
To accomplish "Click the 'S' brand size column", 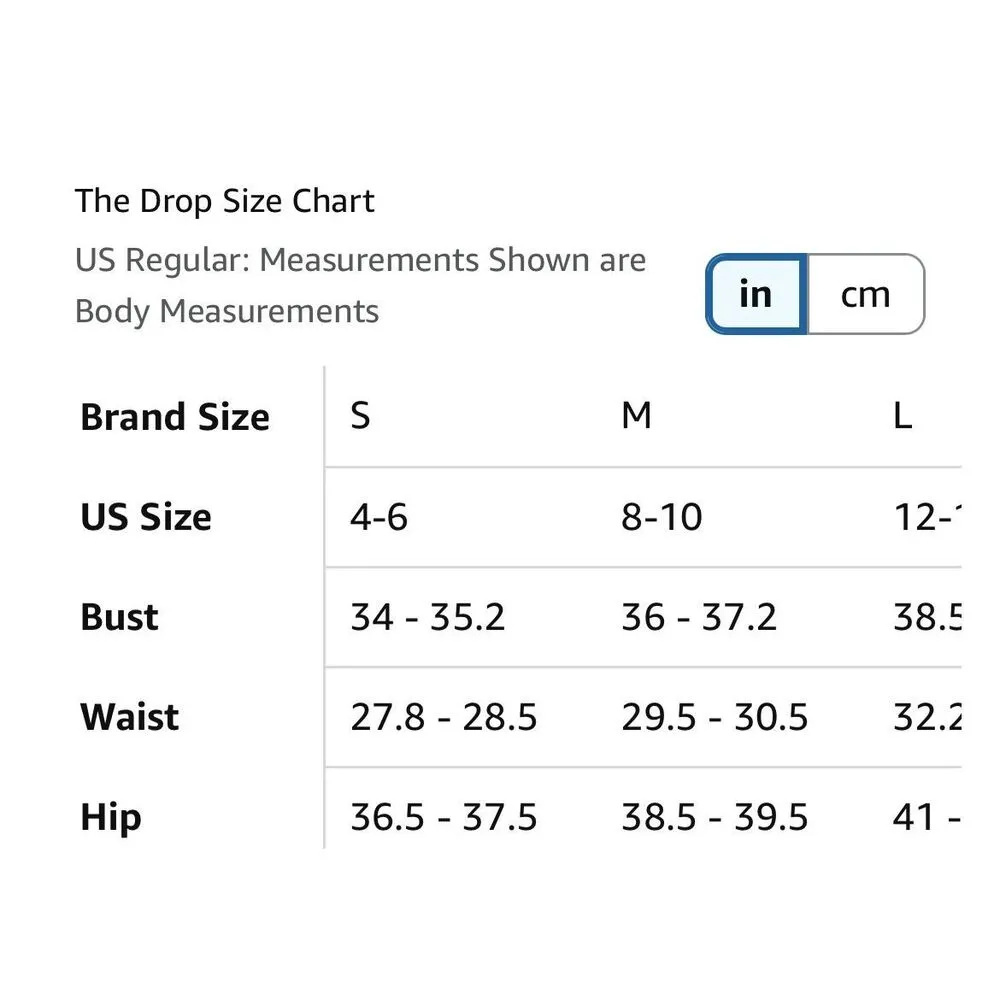I will pyautogui.click(x=361, y=416).
